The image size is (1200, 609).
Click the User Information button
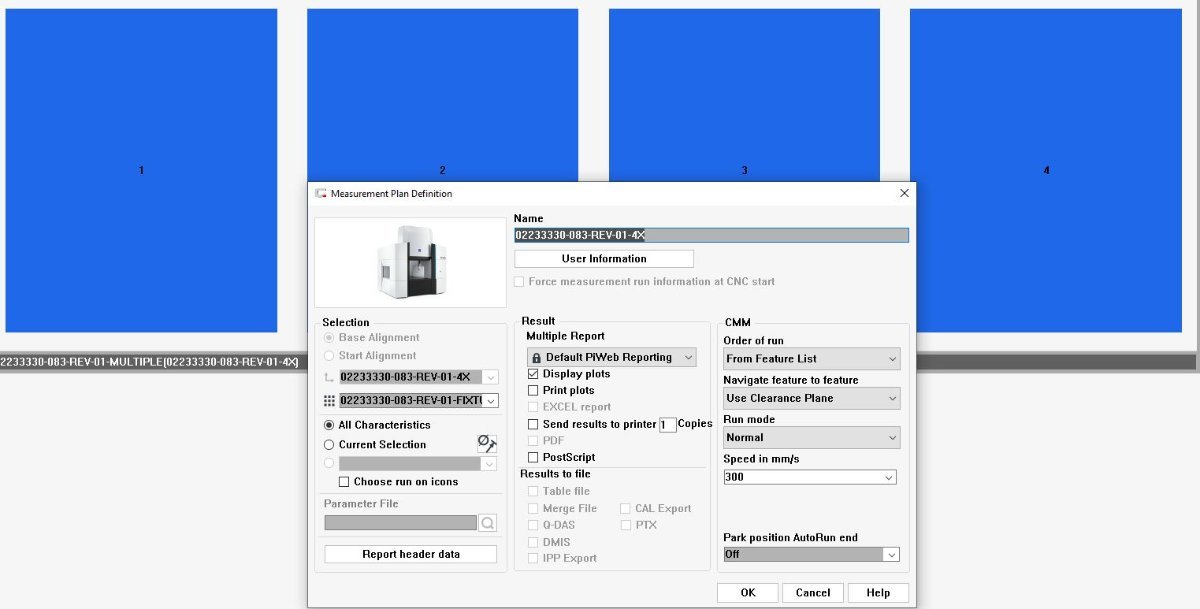click(604, 259)
